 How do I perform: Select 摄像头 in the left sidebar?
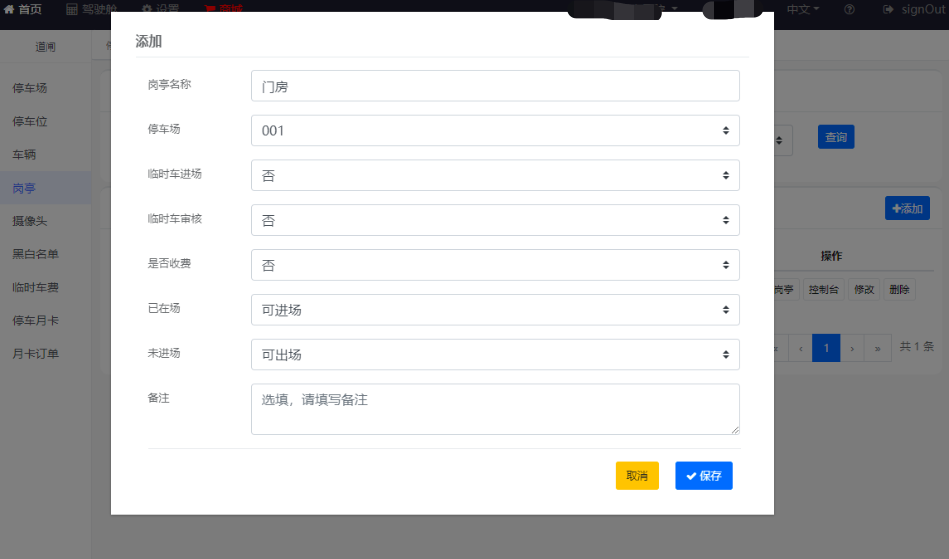(x=30, y=221)
